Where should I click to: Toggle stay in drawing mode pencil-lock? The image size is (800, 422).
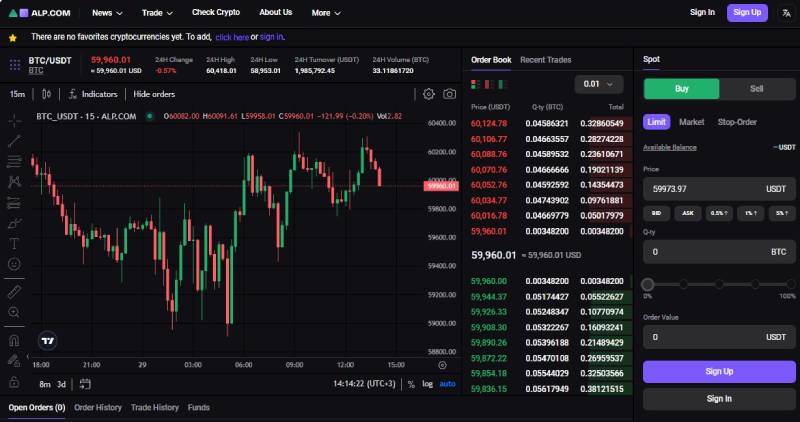(x=14, y=361)
